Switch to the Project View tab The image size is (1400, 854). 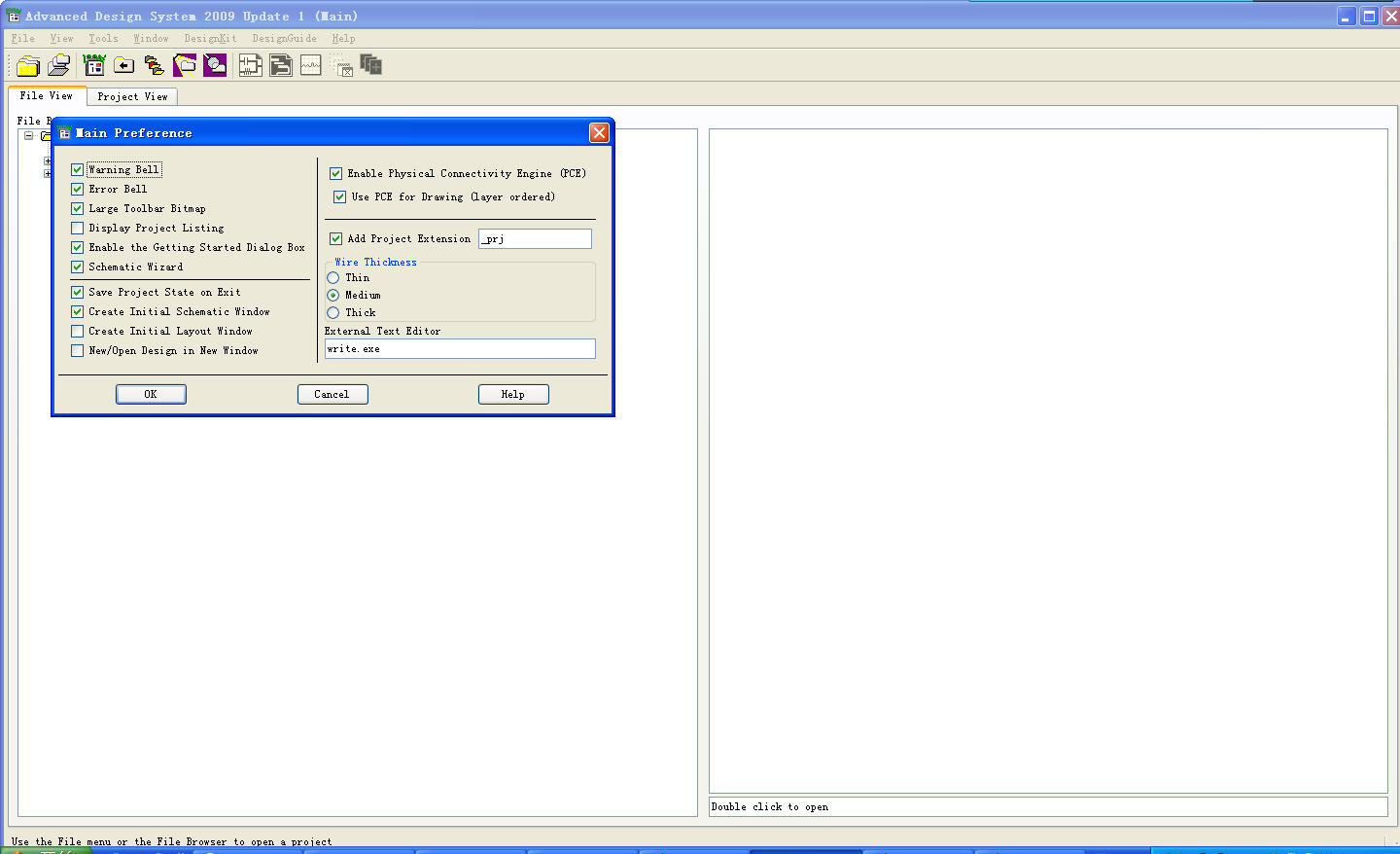click(132, 96)
